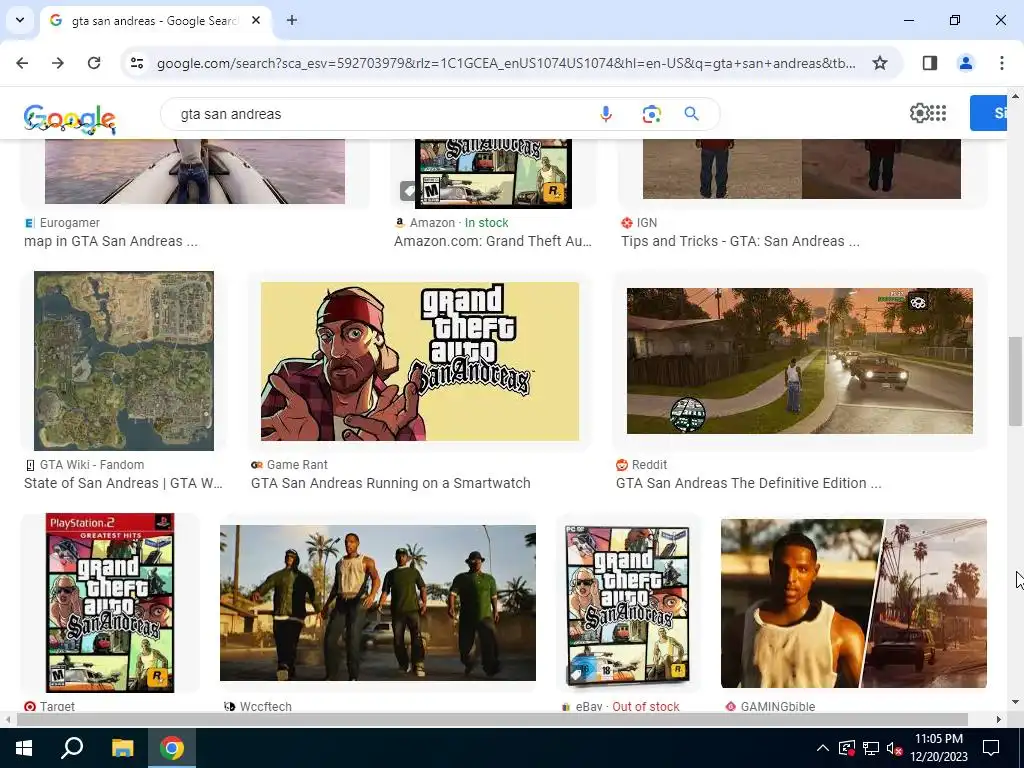Open the Windows Start menu
The image size is (1024, 768).
(24, 748)
